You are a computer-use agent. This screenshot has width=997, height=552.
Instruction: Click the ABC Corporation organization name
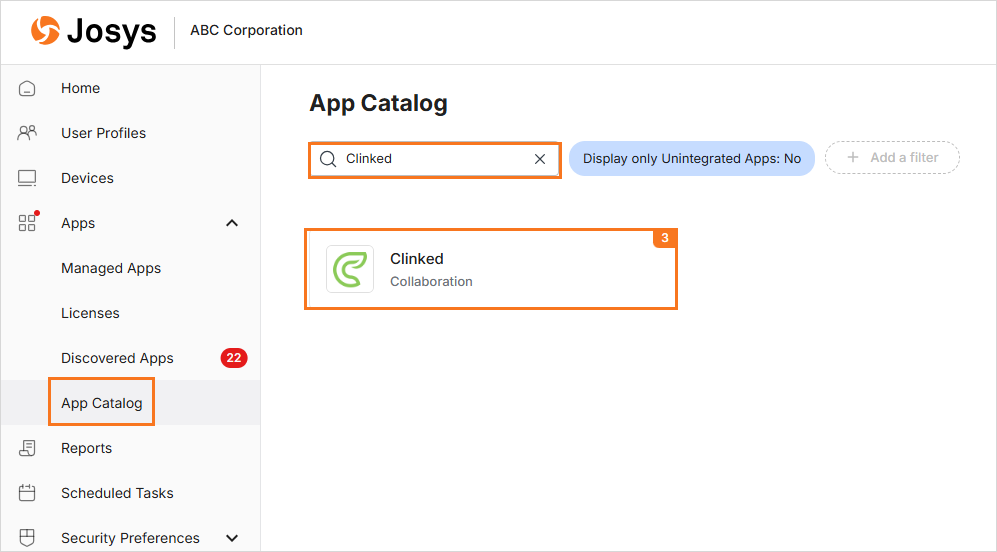(x=246, y=30)
